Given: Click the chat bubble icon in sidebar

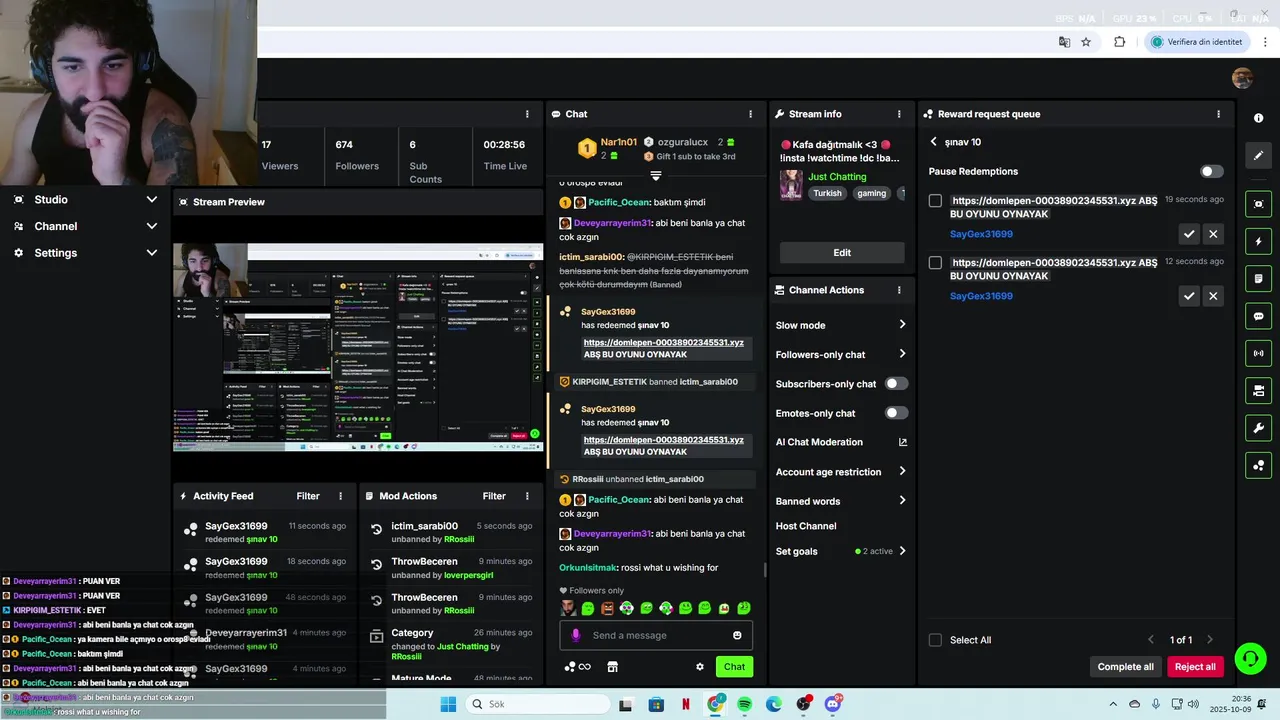Looking at the screenshot, I should coord(1258,316).
